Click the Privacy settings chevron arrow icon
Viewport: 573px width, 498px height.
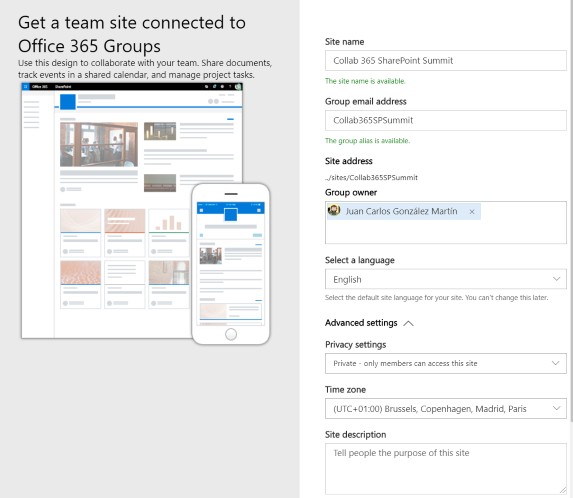[x=556, y=363]
